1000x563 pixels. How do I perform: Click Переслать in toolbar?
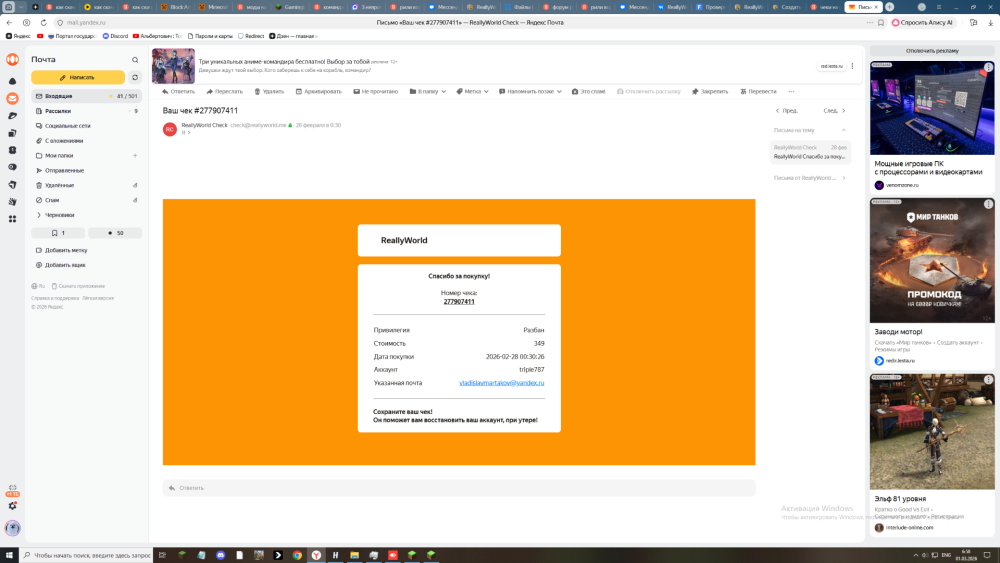point(224,92)
